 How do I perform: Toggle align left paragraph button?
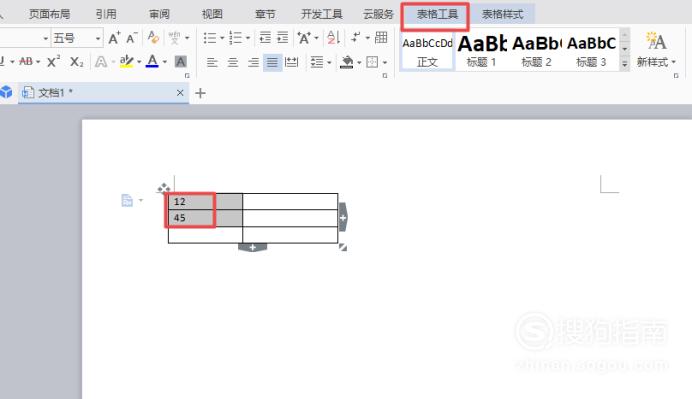click(212, 62)
